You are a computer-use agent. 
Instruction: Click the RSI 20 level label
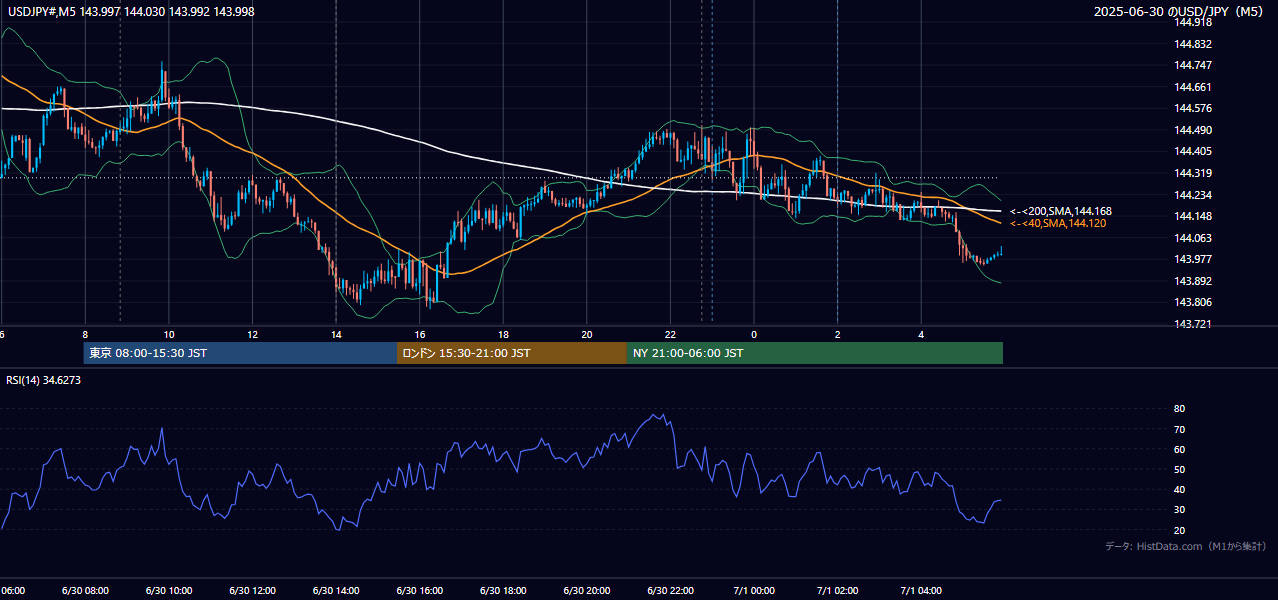(1179, 530)
